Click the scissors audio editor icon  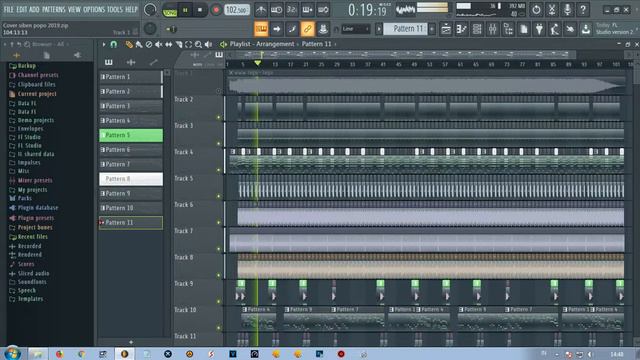(551, 9)
